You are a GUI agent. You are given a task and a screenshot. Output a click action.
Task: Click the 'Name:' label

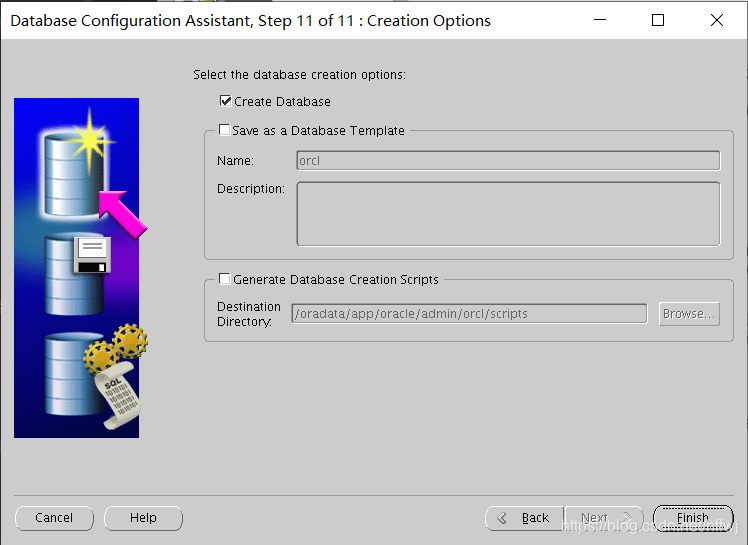tap(235, 161)
